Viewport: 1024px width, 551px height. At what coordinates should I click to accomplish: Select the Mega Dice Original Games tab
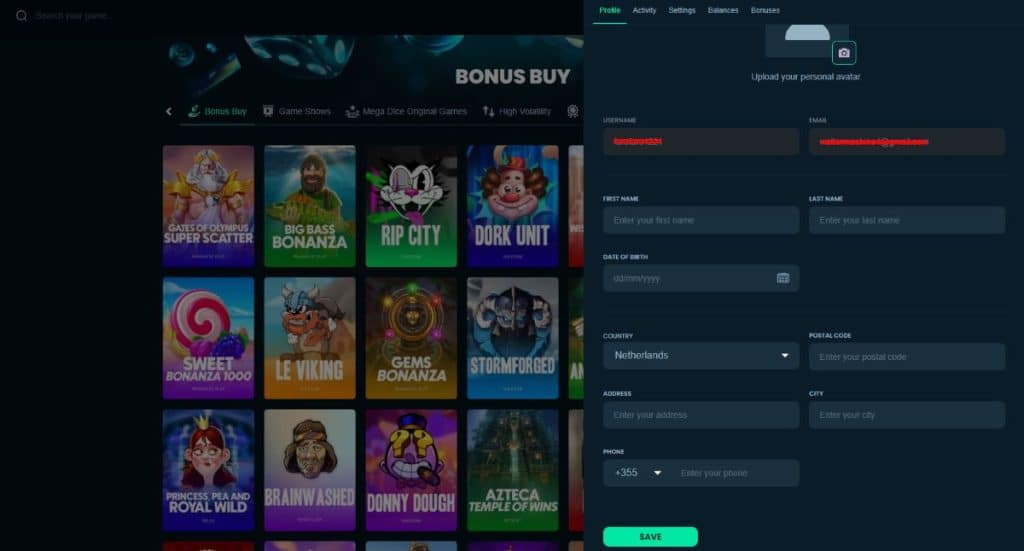coord(406,112)
